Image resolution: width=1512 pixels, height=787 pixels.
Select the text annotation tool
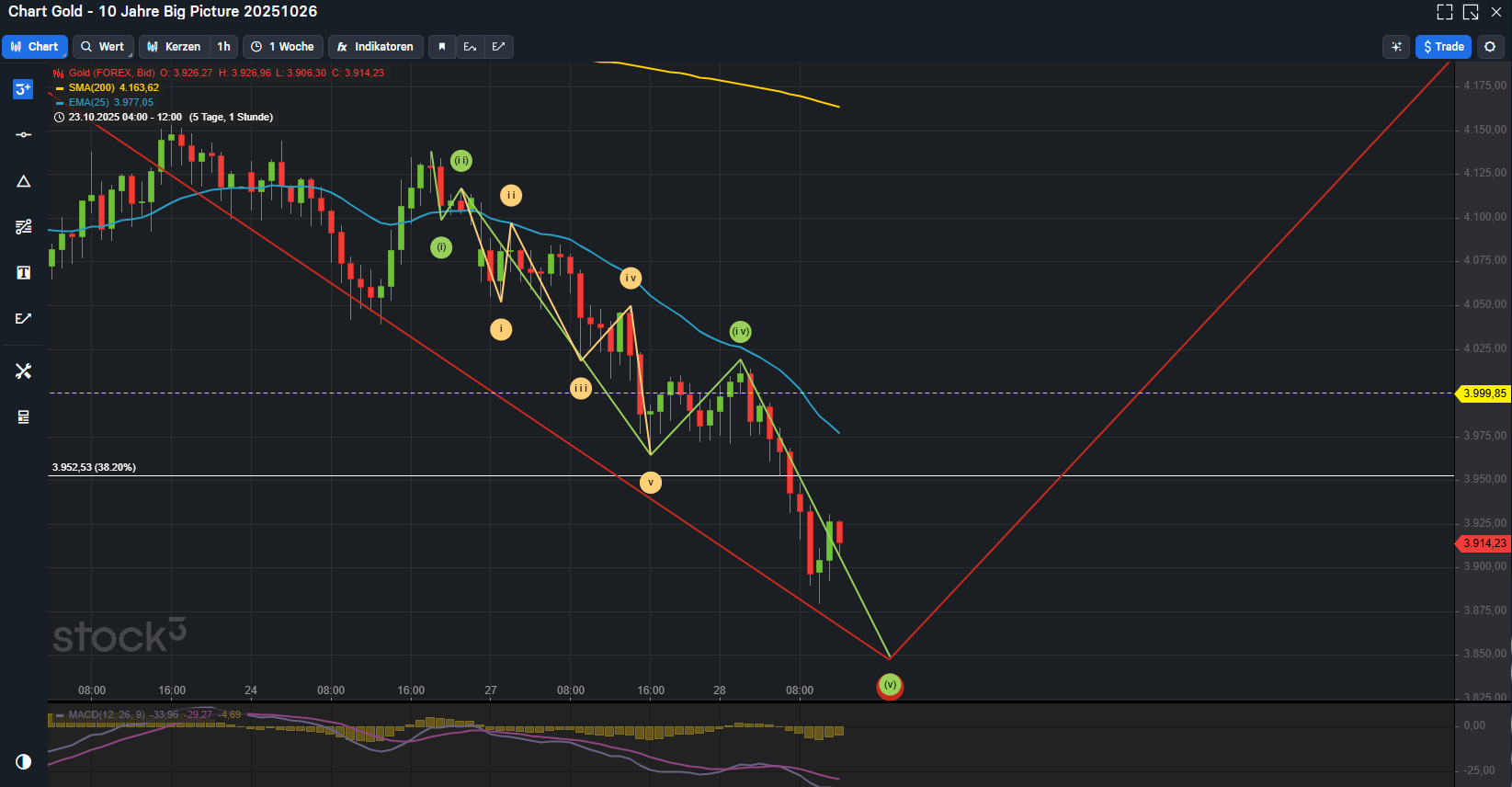[x=23, y=272]
